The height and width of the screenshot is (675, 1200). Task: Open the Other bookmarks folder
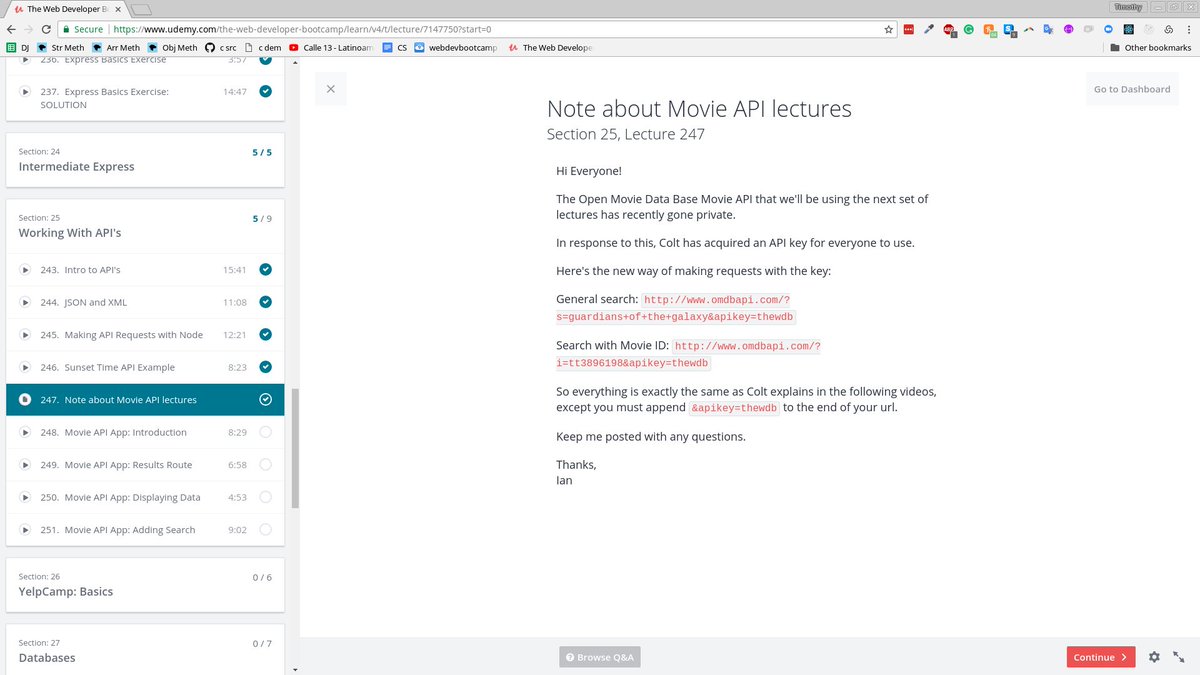point(1150,47)
